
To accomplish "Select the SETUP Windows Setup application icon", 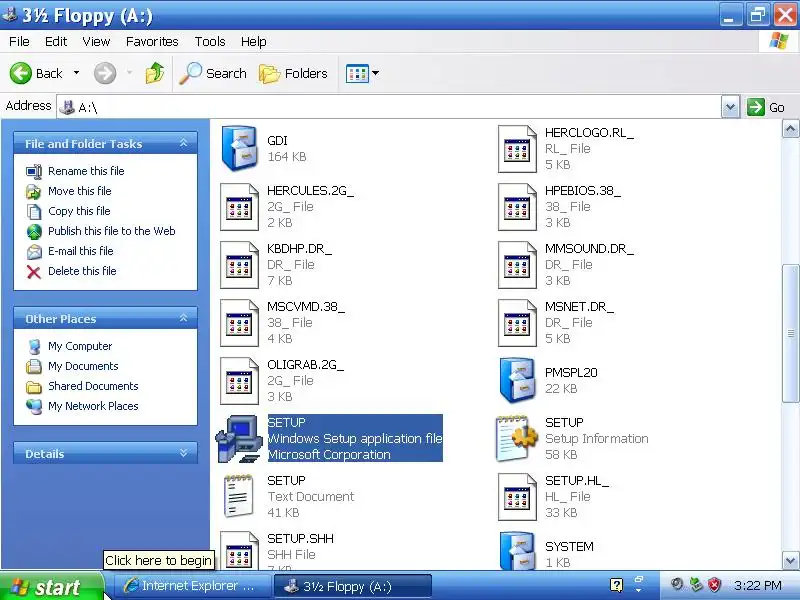I will 239,439.
